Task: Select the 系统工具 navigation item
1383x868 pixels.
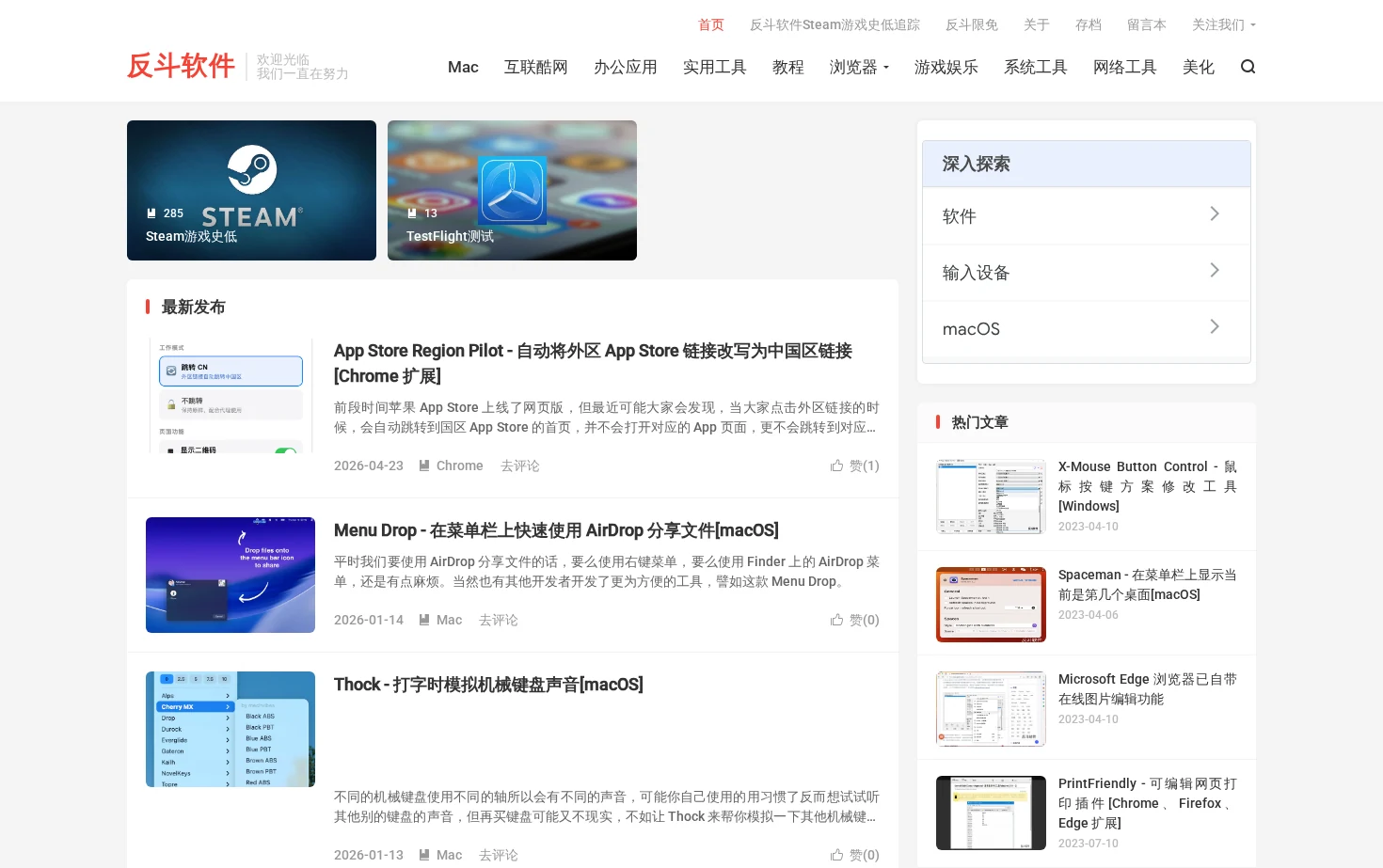Action: coord(1036,67)
